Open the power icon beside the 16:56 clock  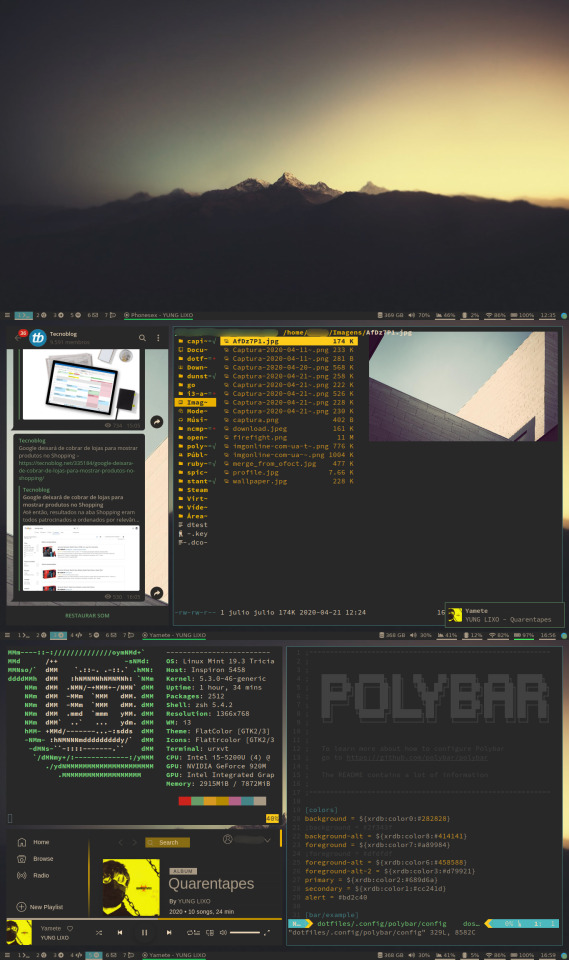tap(564, 636)
